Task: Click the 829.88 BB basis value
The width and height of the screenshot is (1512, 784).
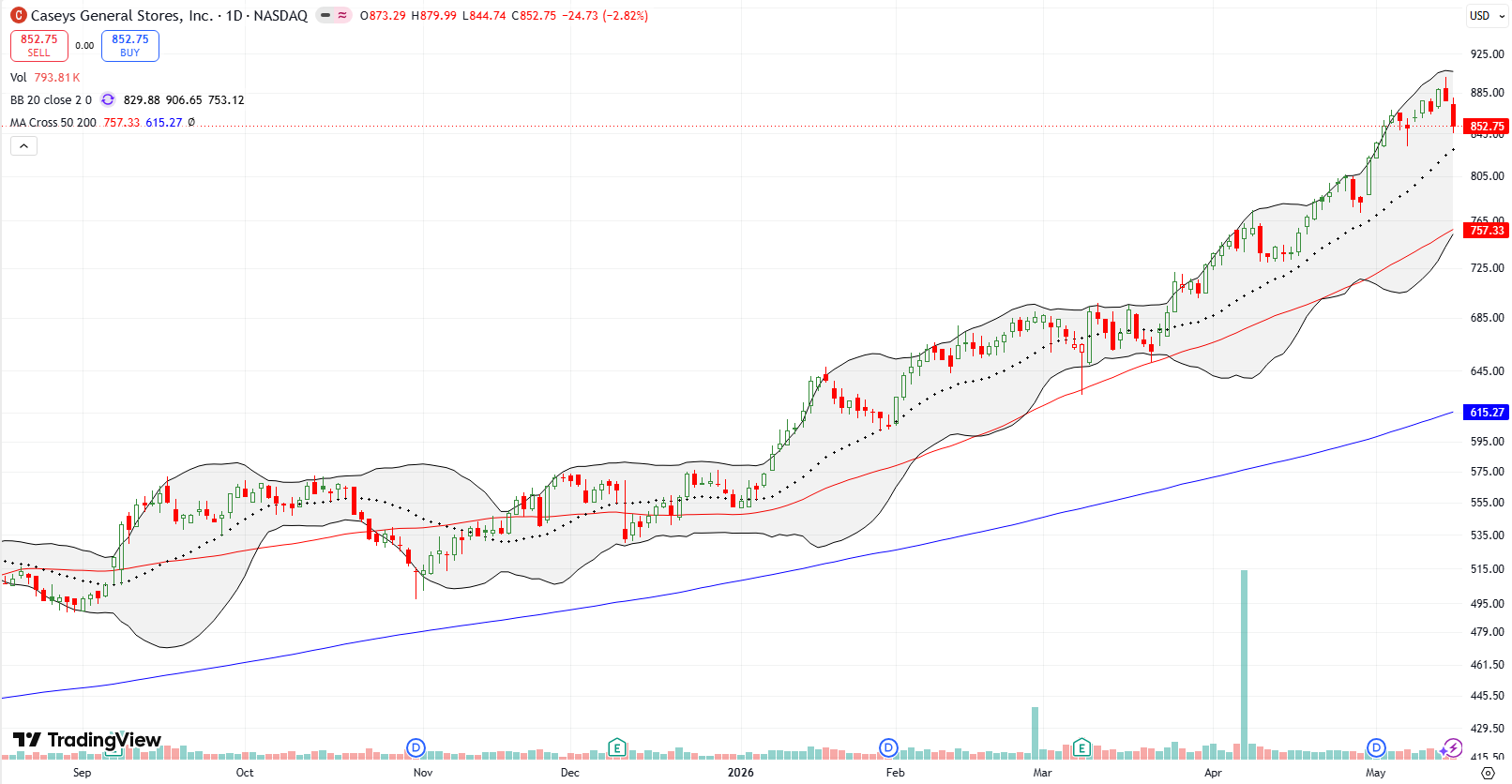Action: 142,100
